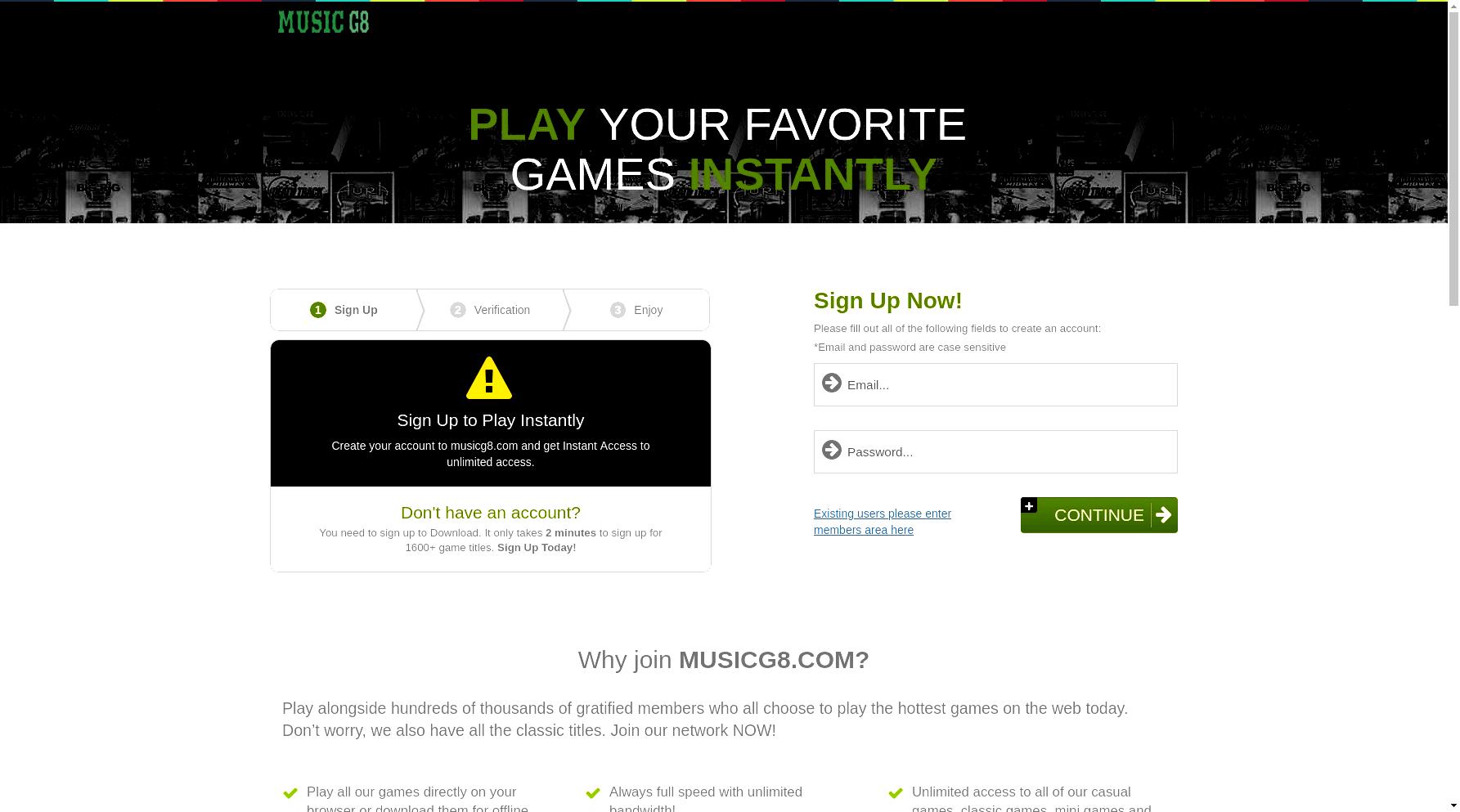Screen dimensions: 1460x812
Task: Click the page vertical scrollbar thumb
Action: tap(1453, 154)
